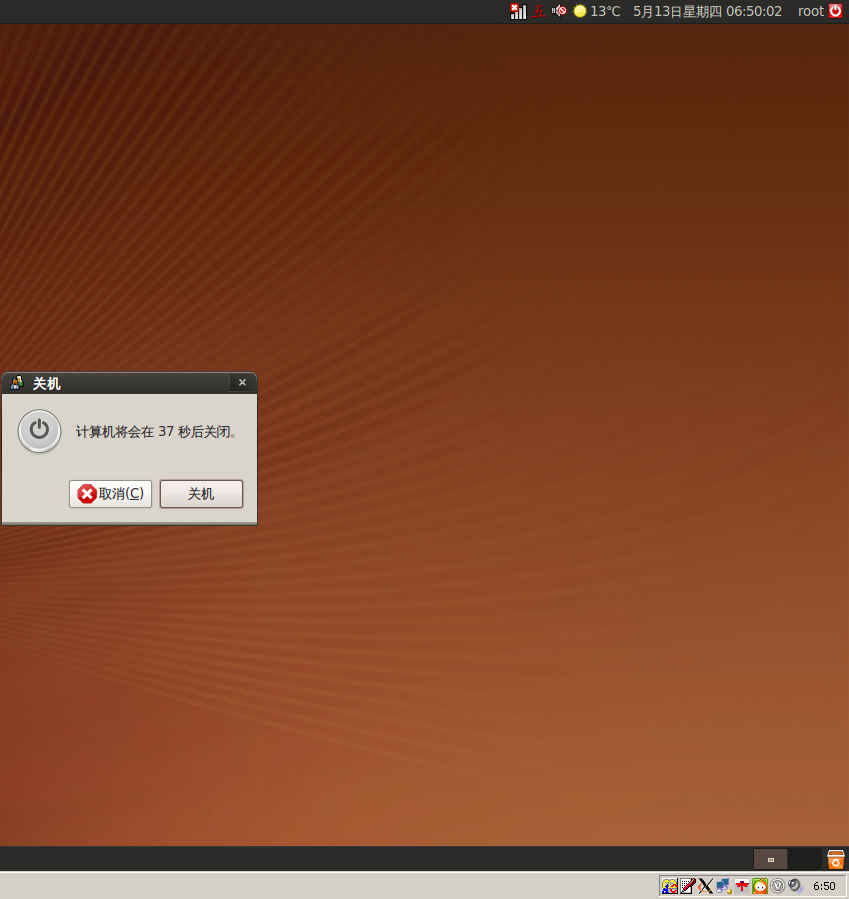Click the notepad-with-pen tray icon

[x=687, y=886]
